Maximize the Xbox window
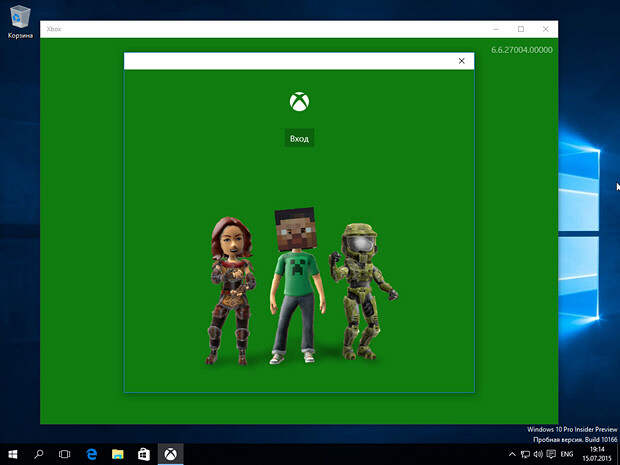This screenshot has height=465, width=620. point(521,29)
